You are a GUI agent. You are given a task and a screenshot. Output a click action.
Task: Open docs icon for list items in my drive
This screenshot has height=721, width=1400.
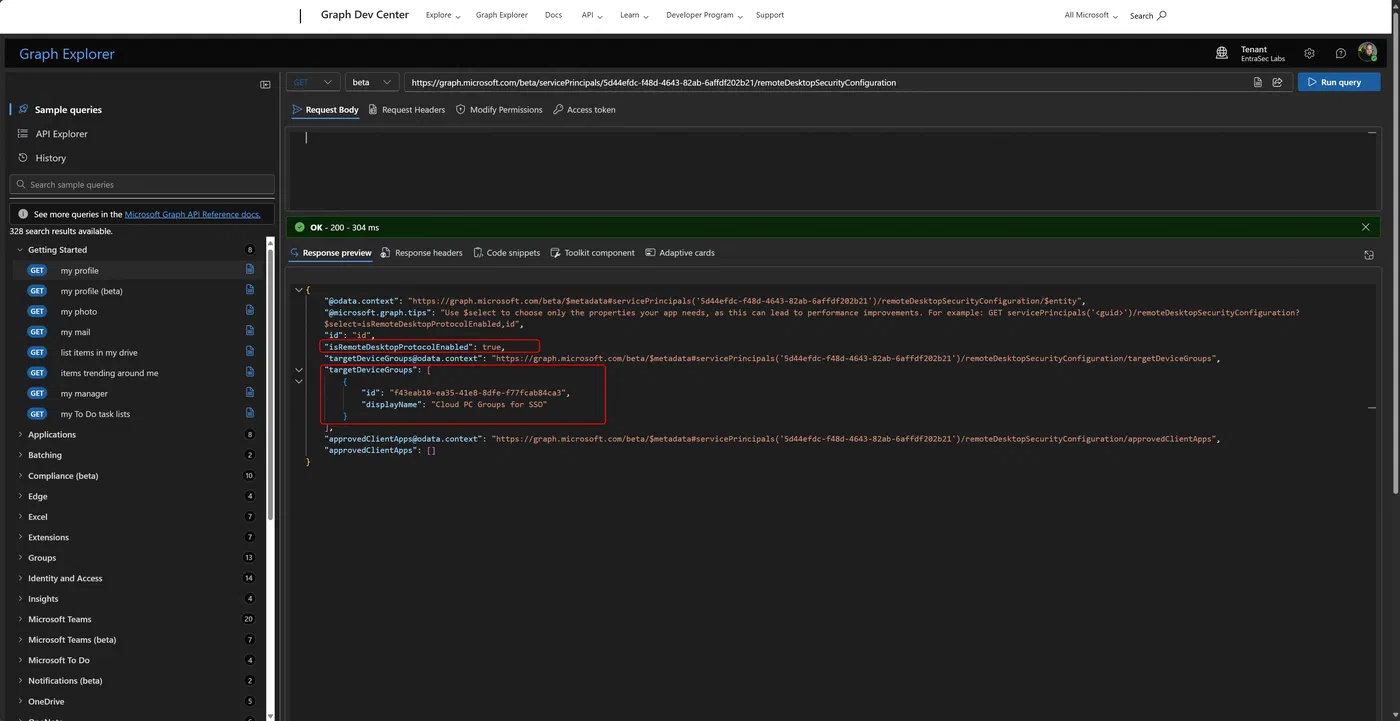click(250, 352)
